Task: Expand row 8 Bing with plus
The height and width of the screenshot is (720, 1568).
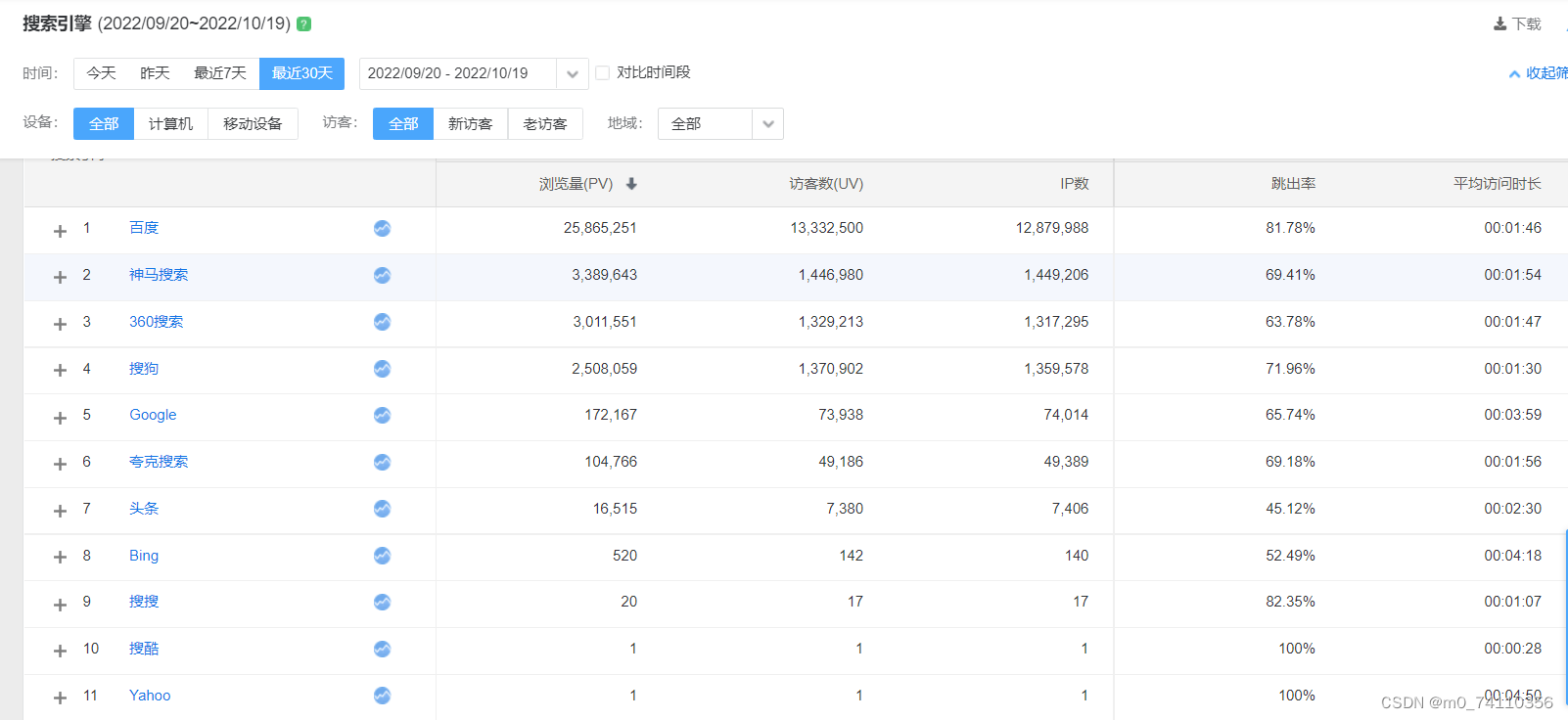Action: 60,557
